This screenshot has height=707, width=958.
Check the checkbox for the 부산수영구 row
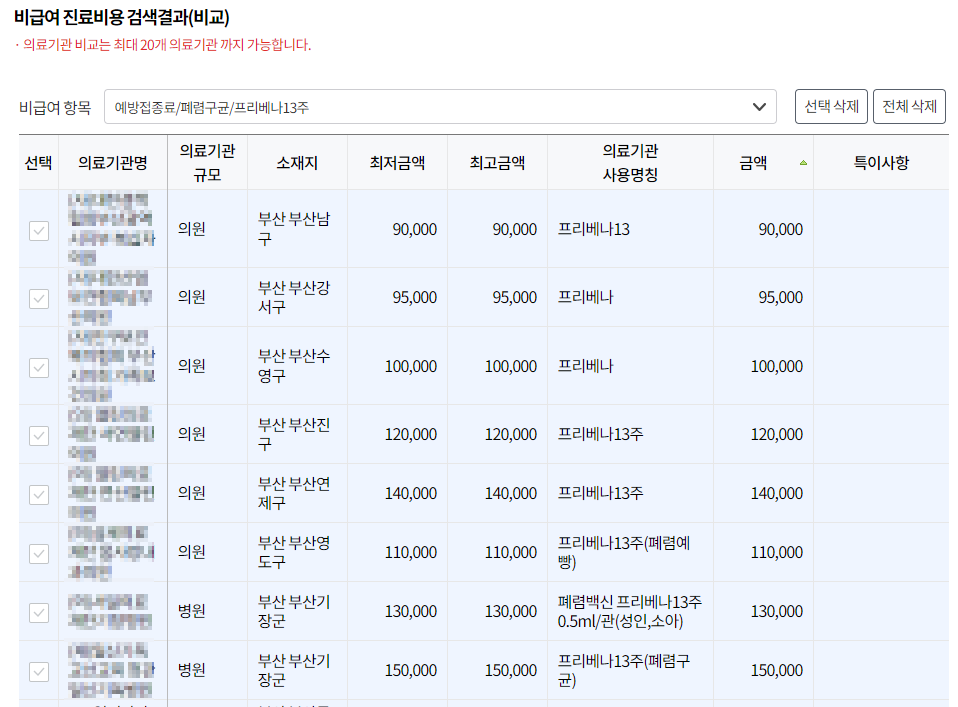coord(38,365)
